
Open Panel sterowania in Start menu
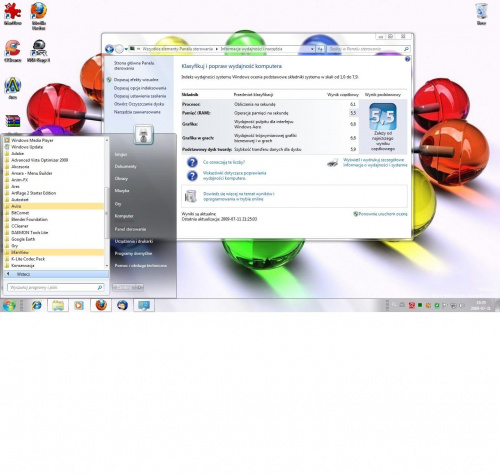130,229
